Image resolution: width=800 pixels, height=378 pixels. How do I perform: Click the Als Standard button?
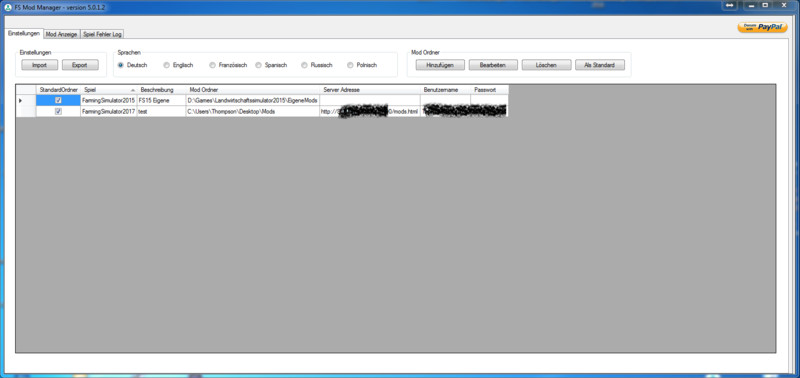click(x=600, y=65)
